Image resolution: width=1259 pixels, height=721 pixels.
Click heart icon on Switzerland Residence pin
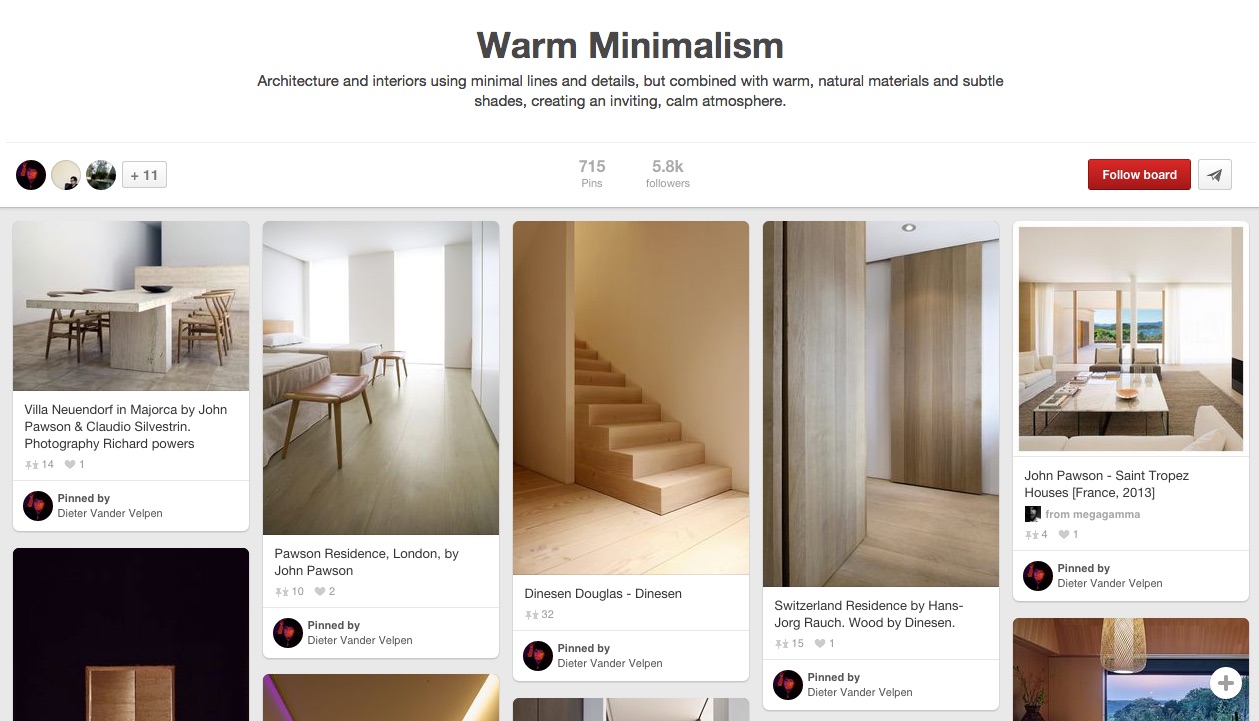[820, 643]
